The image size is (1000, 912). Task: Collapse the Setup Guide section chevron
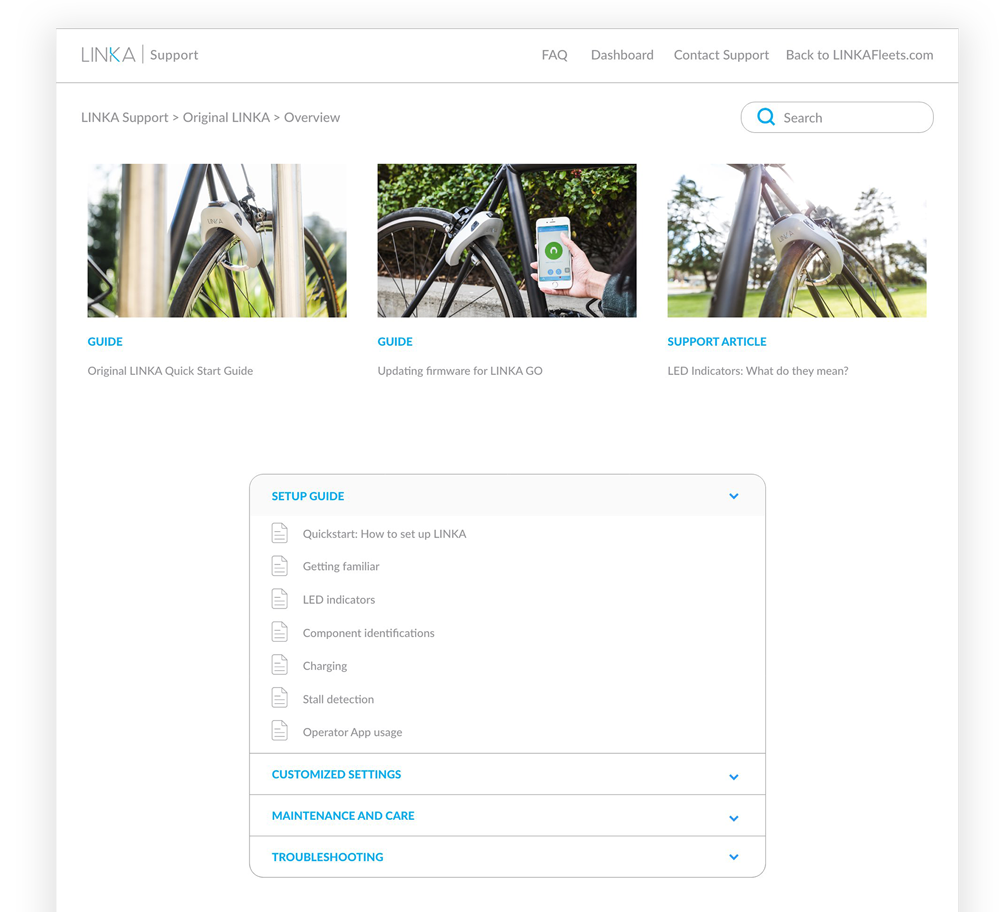[x=733, y=496]
